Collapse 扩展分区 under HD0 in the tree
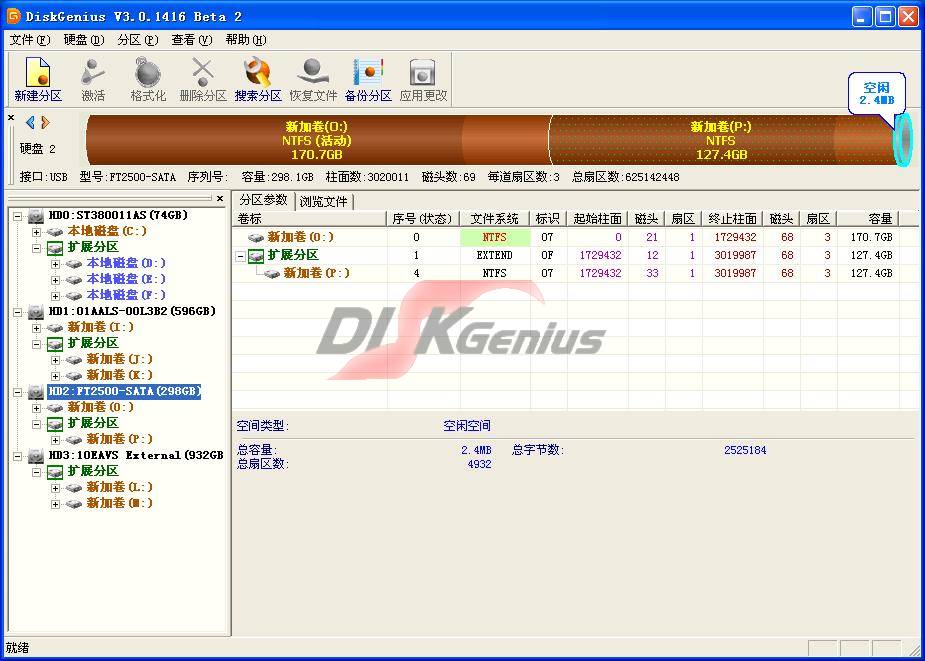 [37, 248]
